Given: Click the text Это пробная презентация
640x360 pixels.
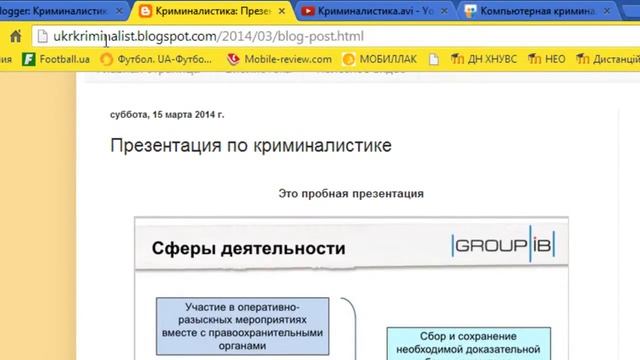Looking at the screenshot, I should point(351,193).
